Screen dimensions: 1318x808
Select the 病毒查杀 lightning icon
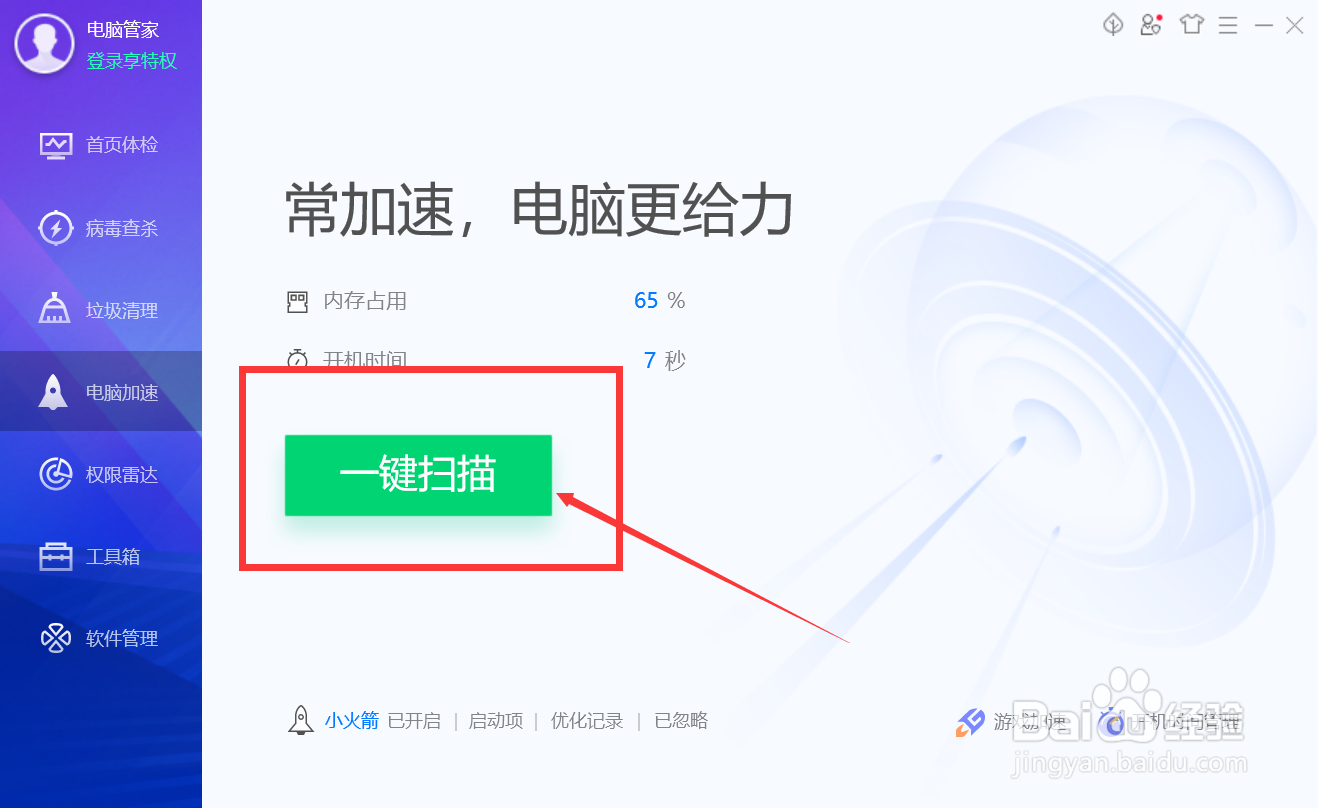click(55, 228)
